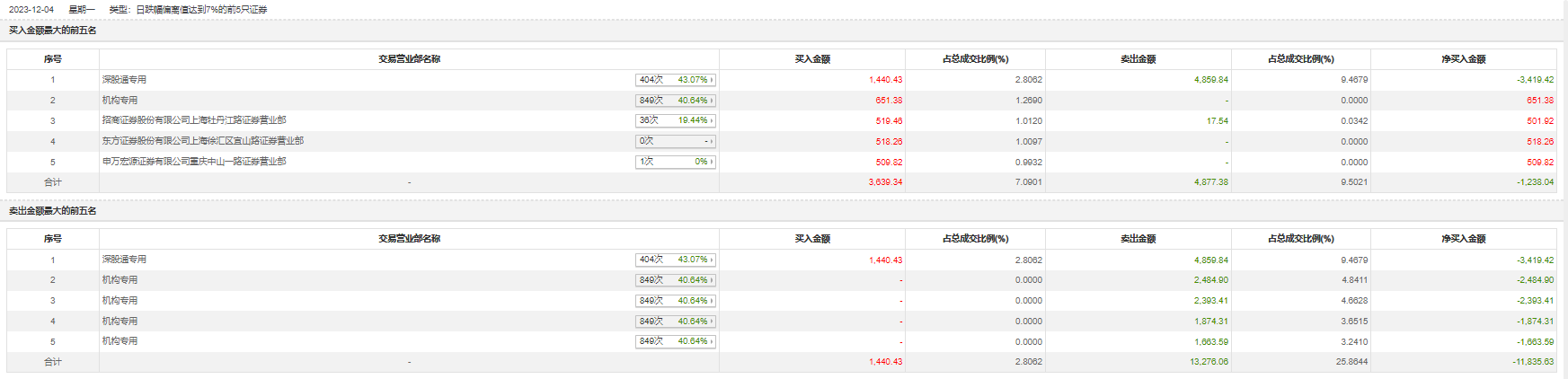1568x379 pixels.
Task: Open 申万宏源重庆中山一路证券营业部 link
Action: (194, 162)
